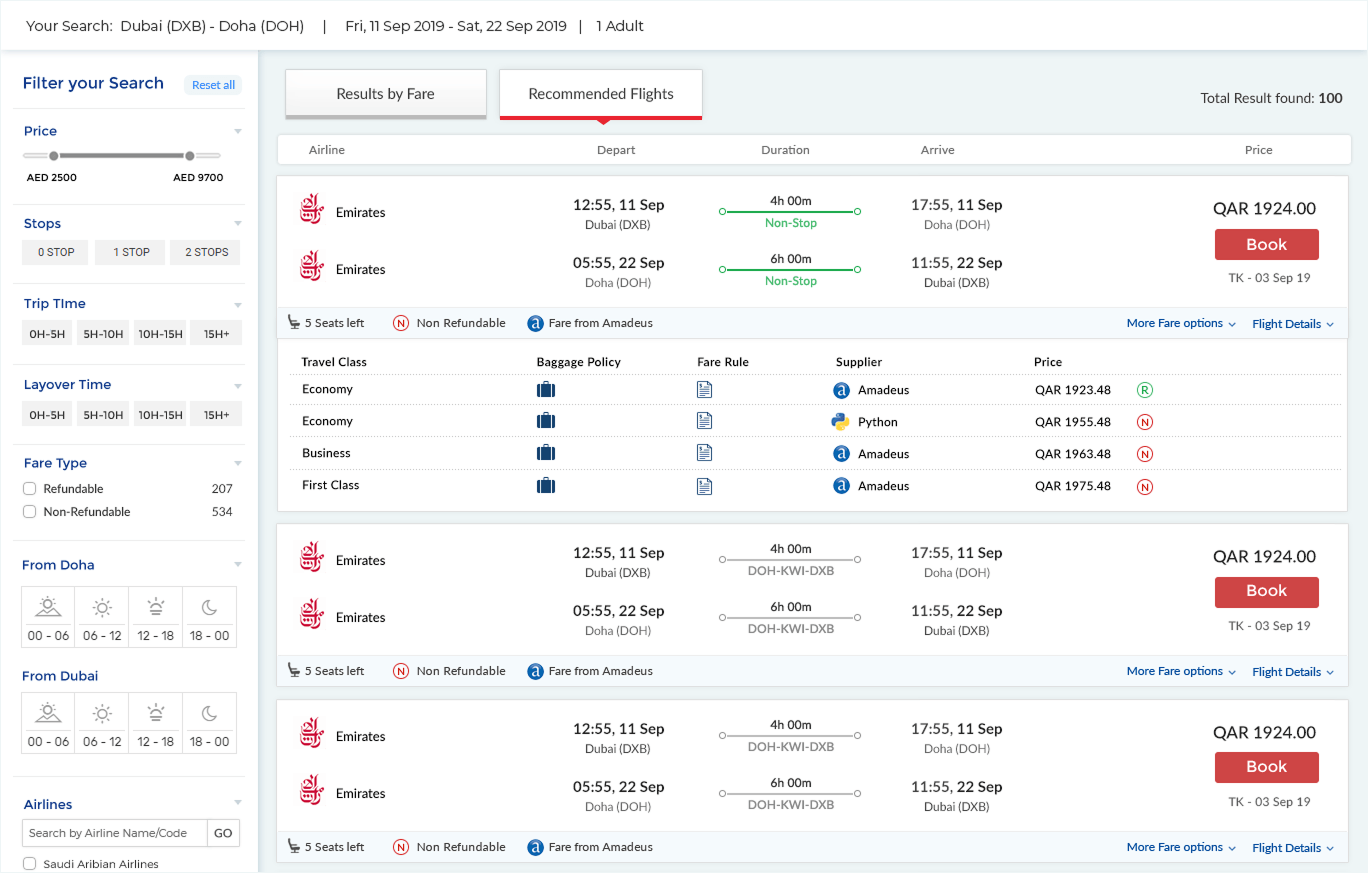Select From Doha 00 - 06 sunrise time slot

coord(49,615)
